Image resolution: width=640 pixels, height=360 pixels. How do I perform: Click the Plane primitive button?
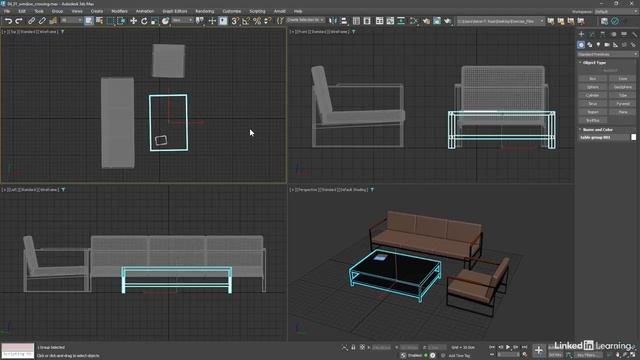click(x=623, y=112)
